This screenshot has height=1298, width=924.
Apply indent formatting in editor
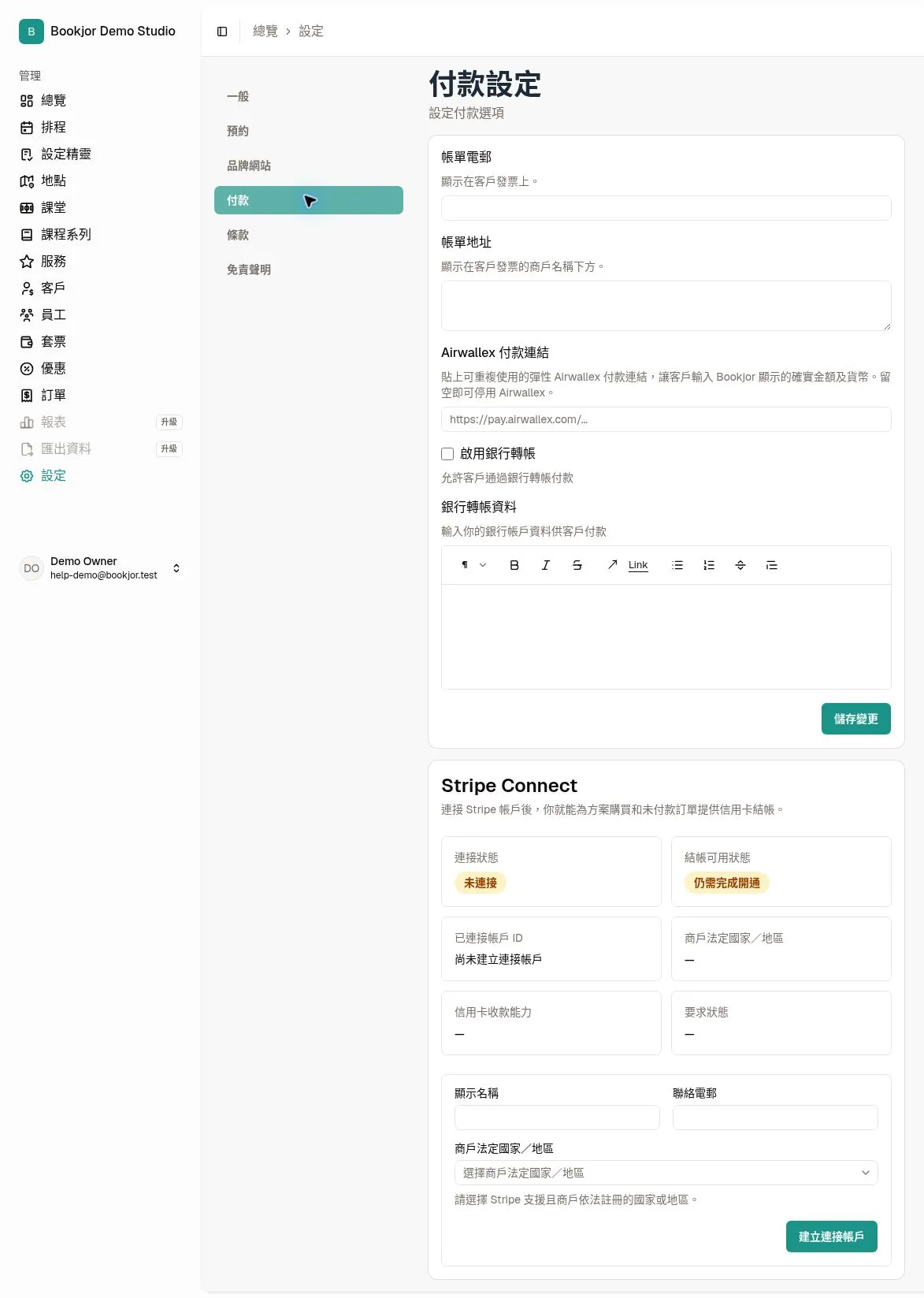(x=772, y=565)
